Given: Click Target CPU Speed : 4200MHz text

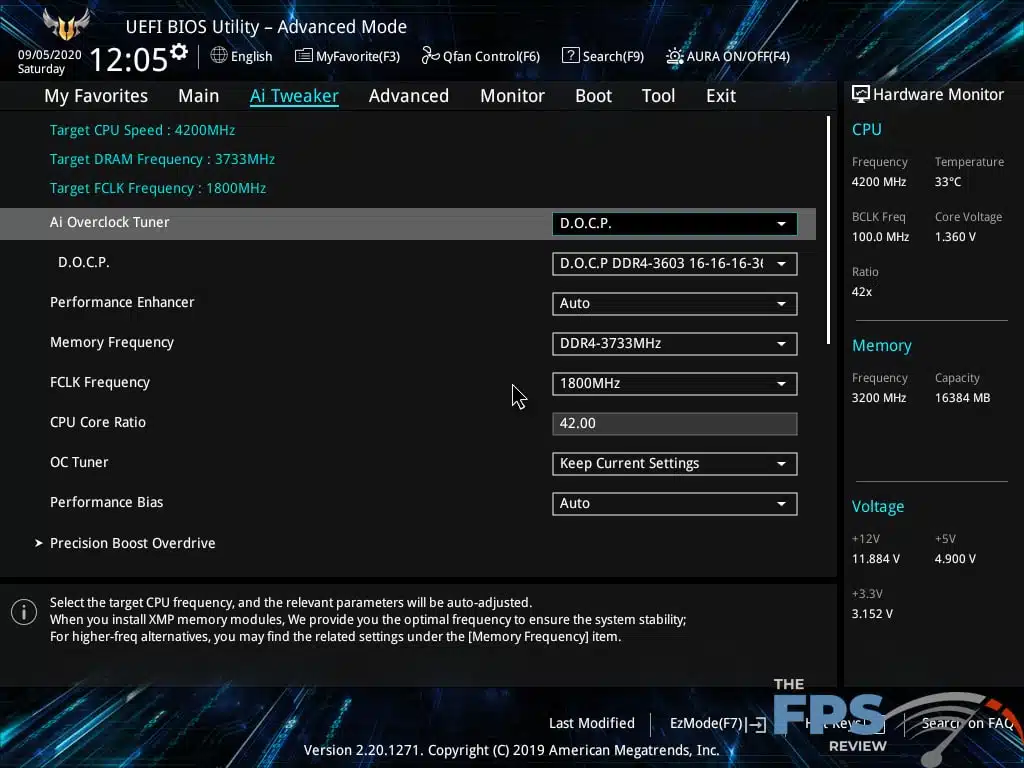Looking at the screenshot, I should tap(142, 130).
